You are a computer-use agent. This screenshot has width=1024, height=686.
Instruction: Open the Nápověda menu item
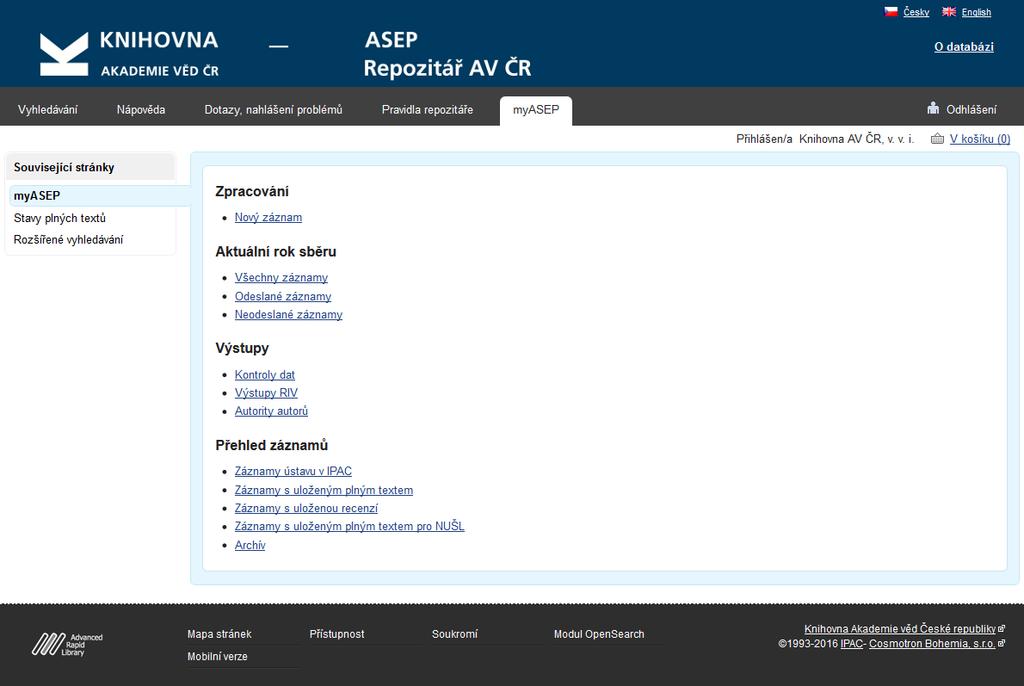(x=141, y=109)
